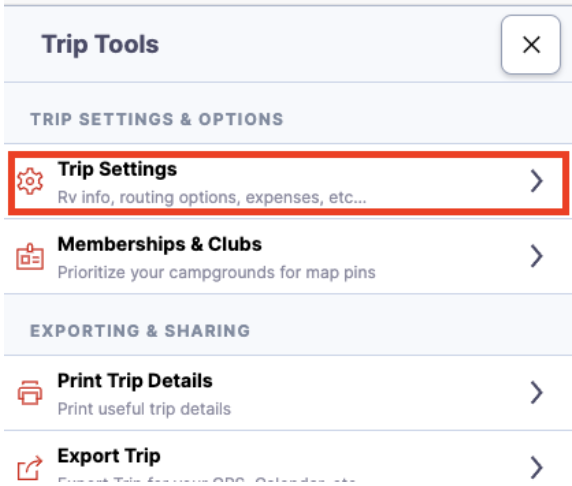Click the printer icon for Print Trip Details
The width and height of the screenshot is (572, 486).
30,393
